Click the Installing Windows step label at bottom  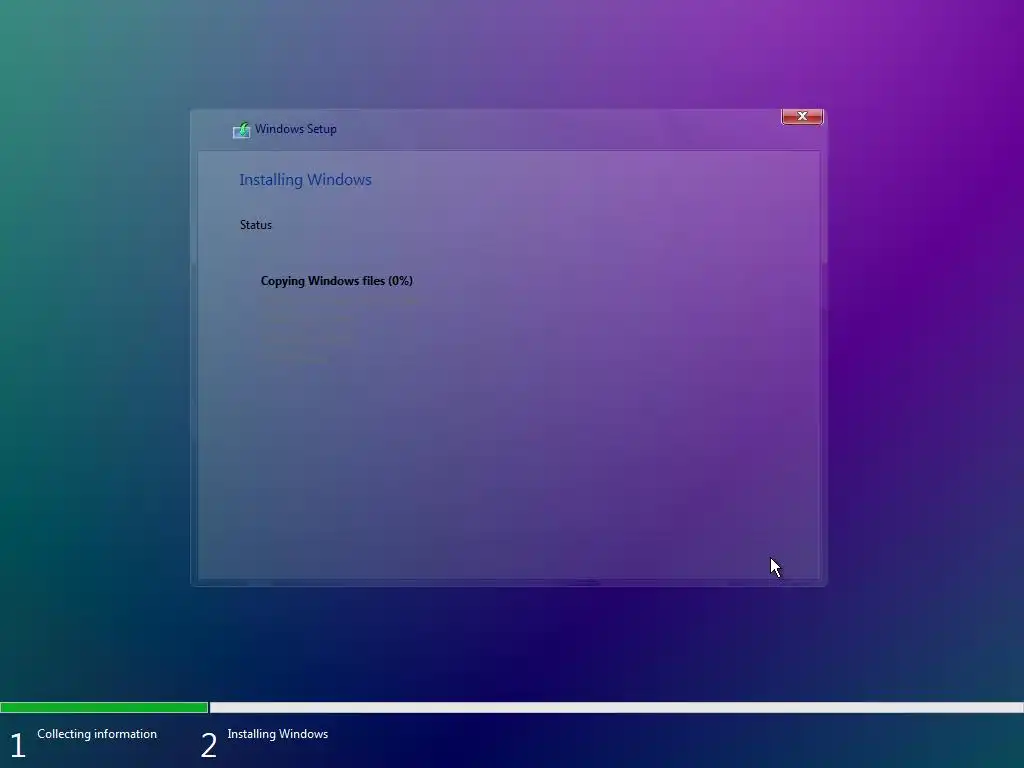coord(278,734)
